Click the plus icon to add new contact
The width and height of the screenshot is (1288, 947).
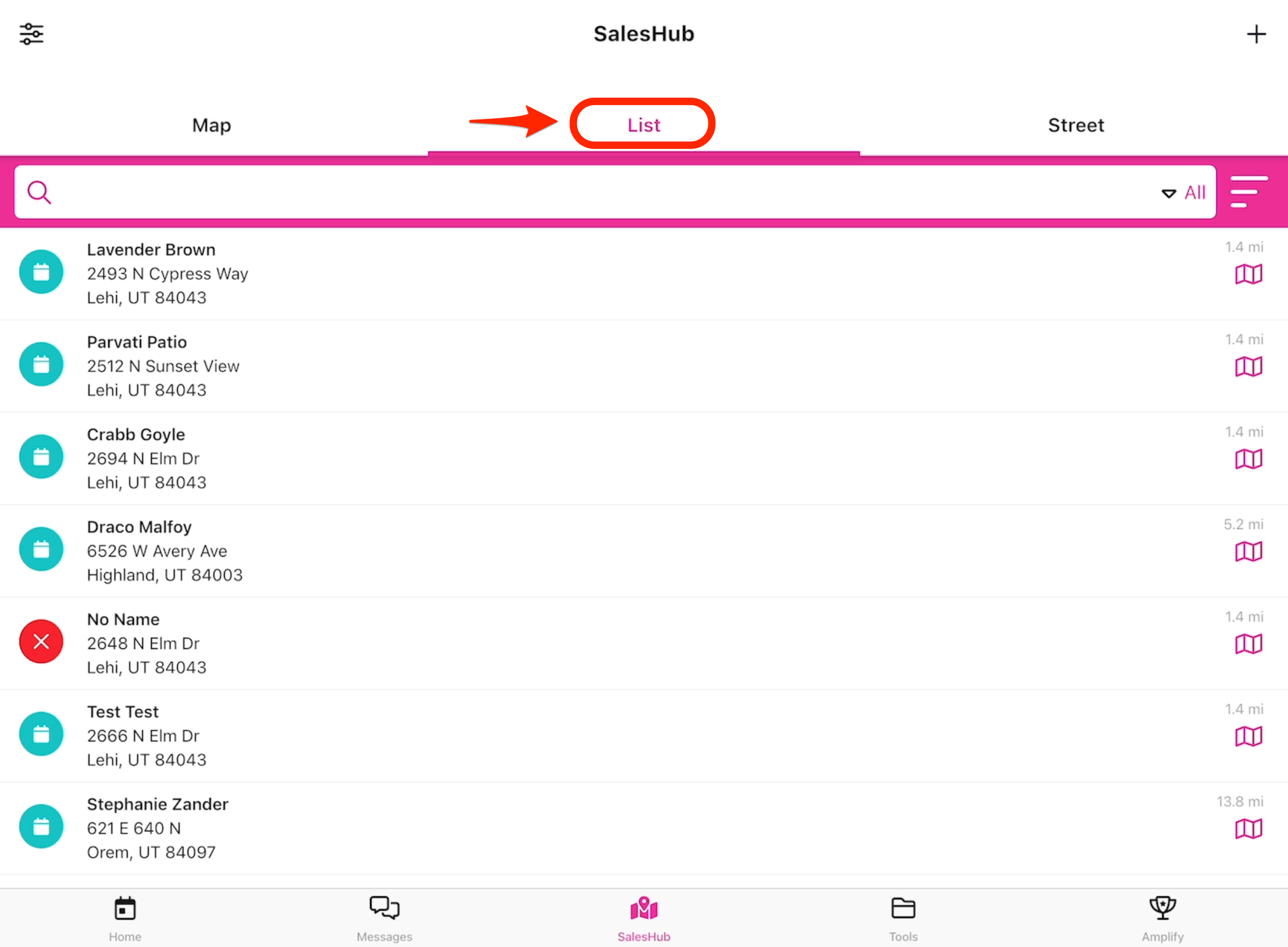point(1256,33)
